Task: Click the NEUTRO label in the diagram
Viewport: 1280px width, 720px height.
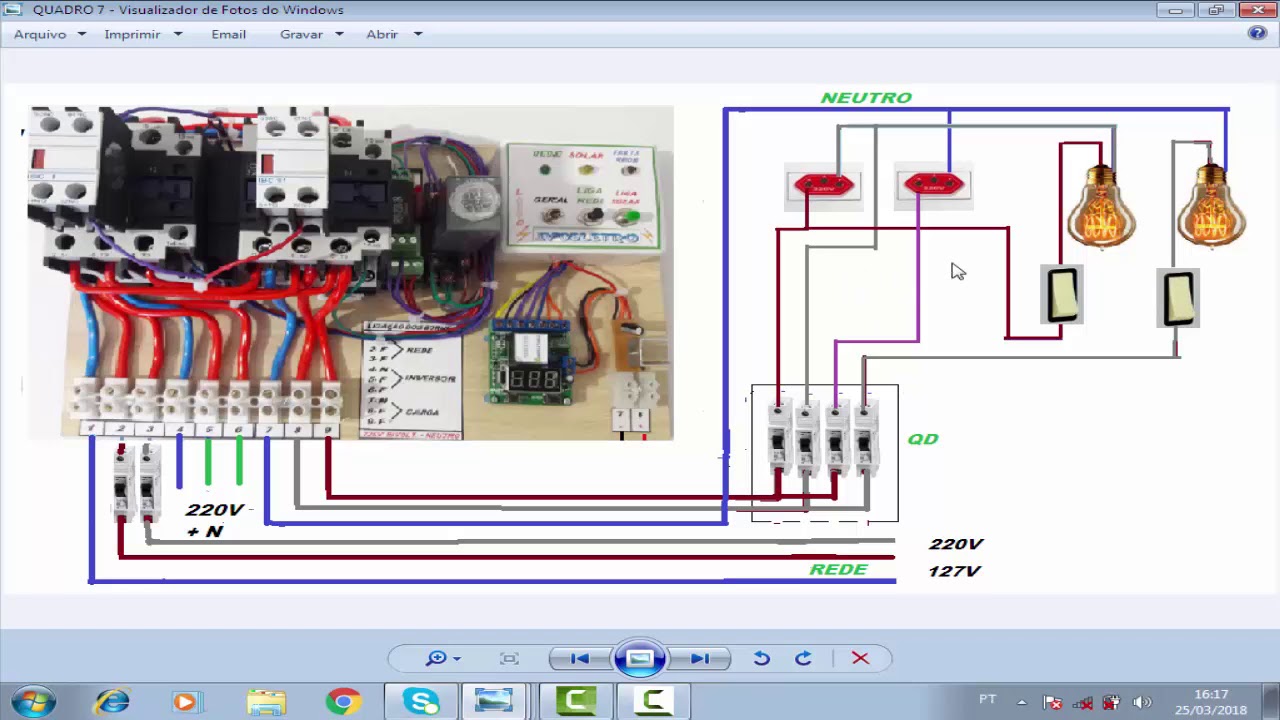Action: [866, 97]
